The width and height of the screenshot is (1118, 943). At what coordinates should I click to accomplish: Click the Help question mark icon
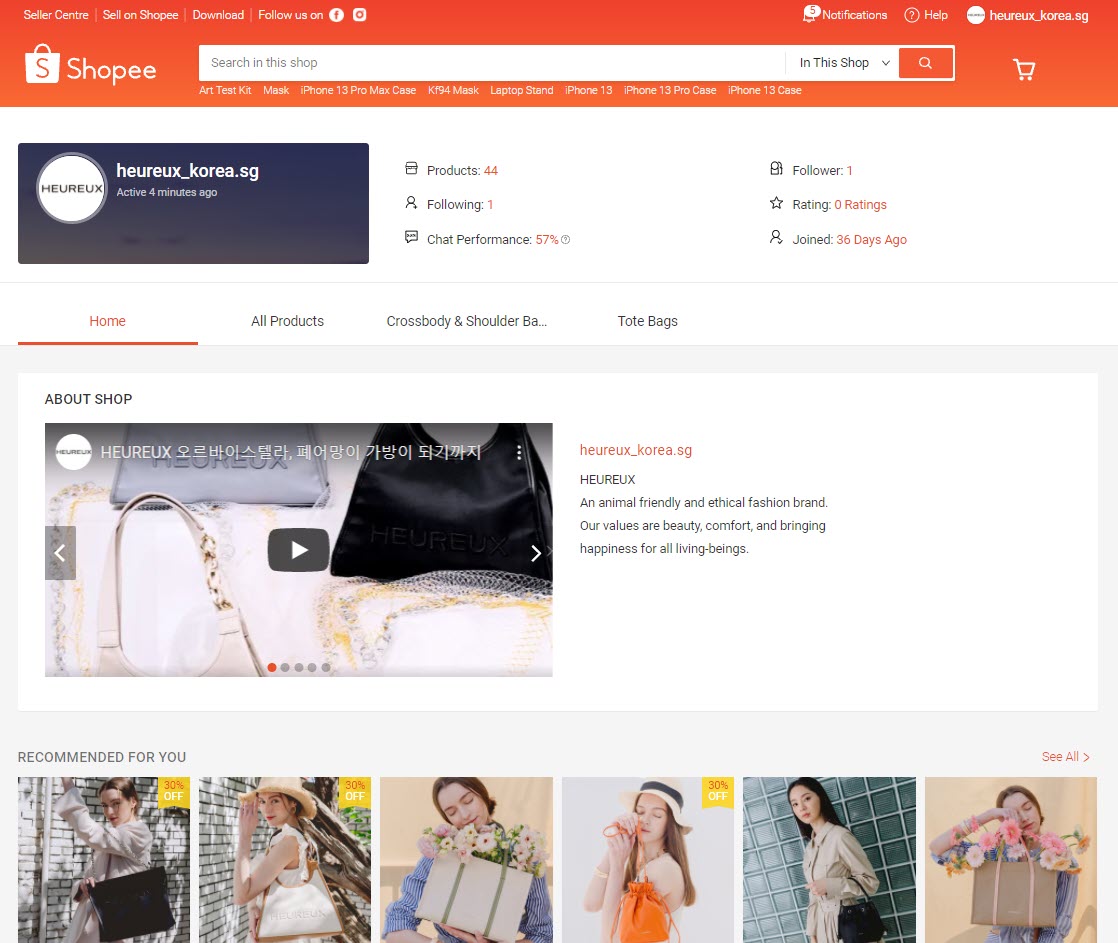(x=911, y=15)
